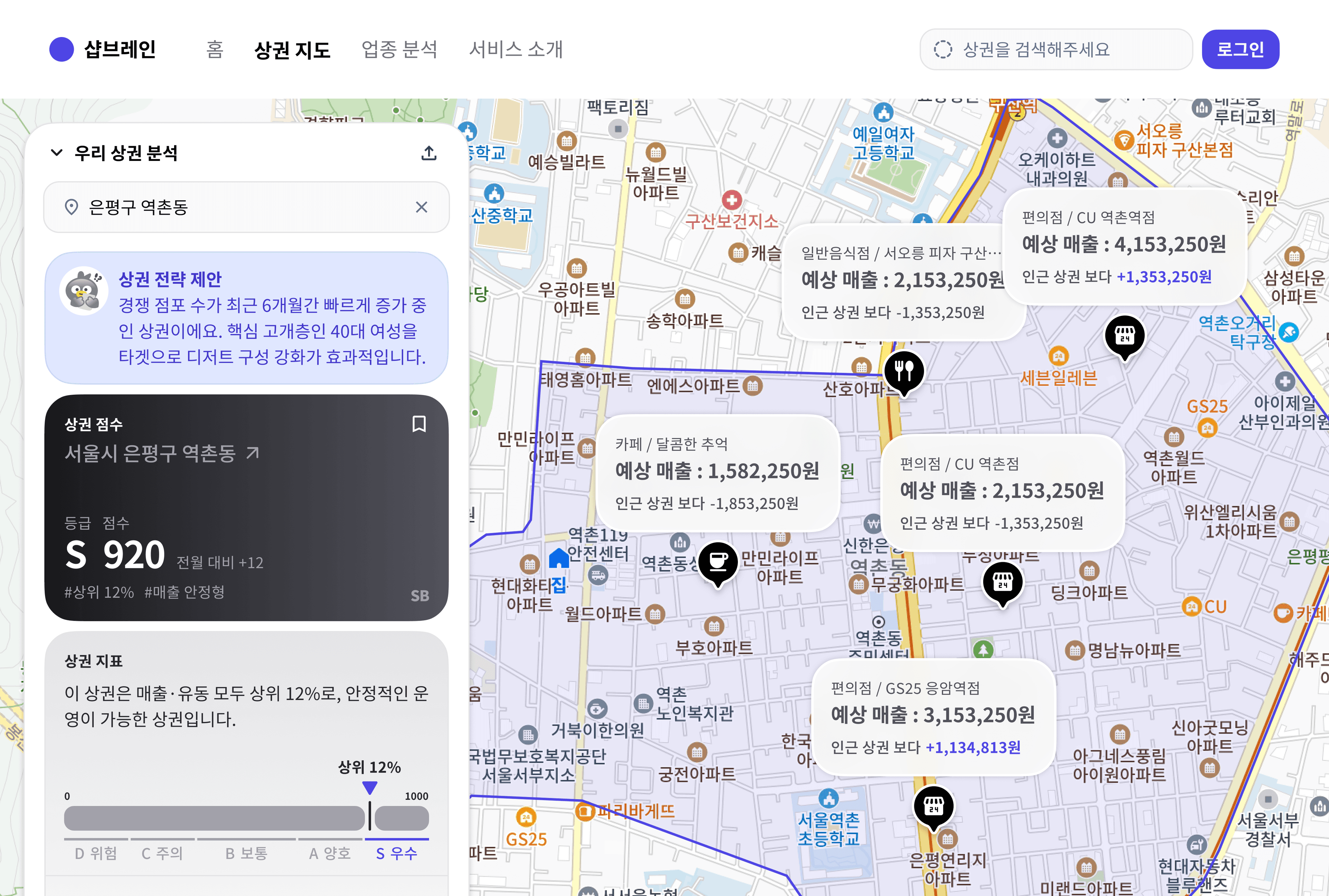This screenshot has width=1329, height=896.
Task: Click the 송학아파트 apartment icon
Action: [x=685, y=298]
